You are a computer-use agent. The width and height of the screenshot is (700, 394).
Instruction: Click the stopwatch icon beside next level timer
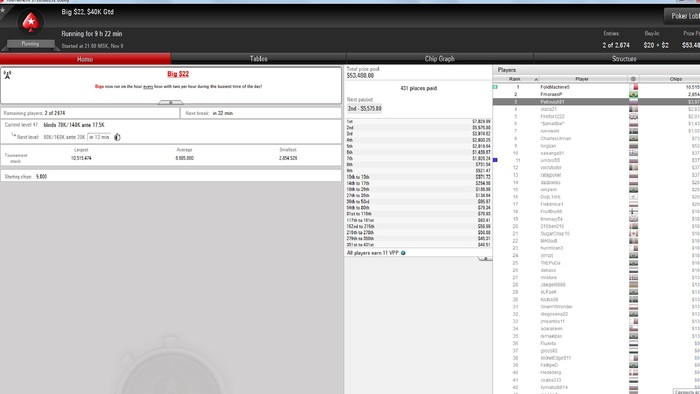point(117,137)
